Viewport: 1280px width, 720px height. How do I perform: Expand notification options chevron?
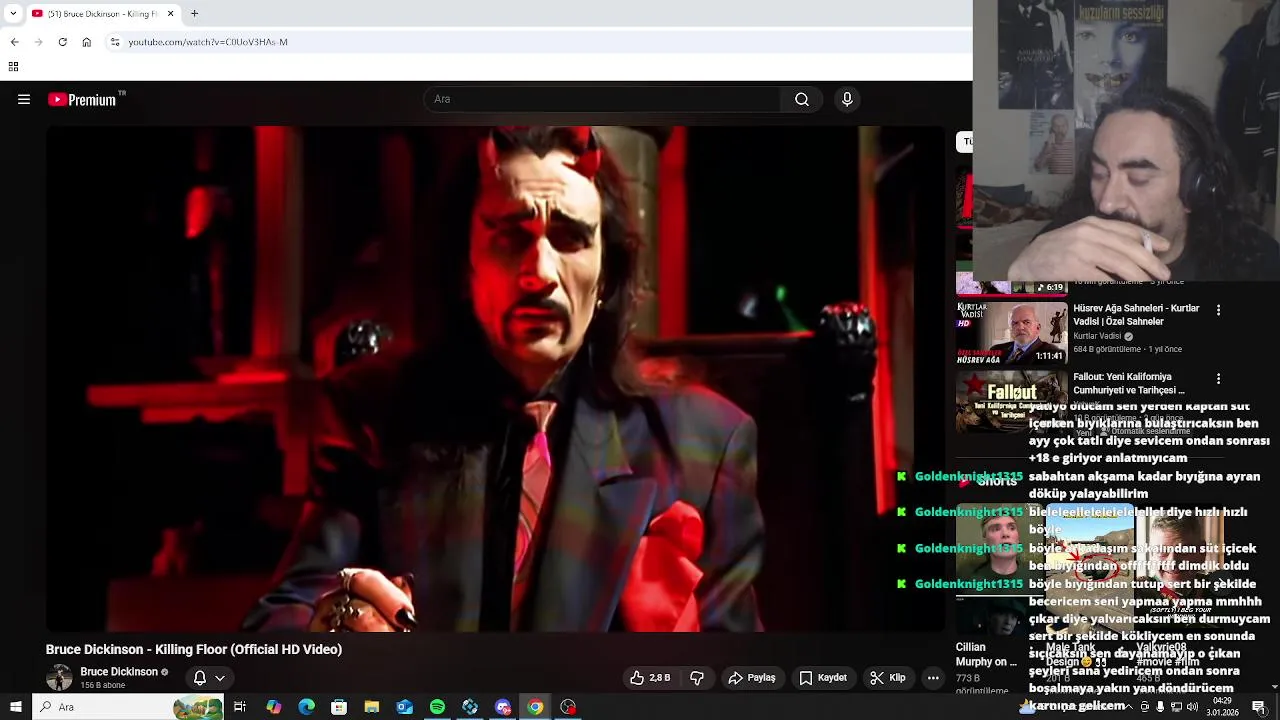click(220, 678)
